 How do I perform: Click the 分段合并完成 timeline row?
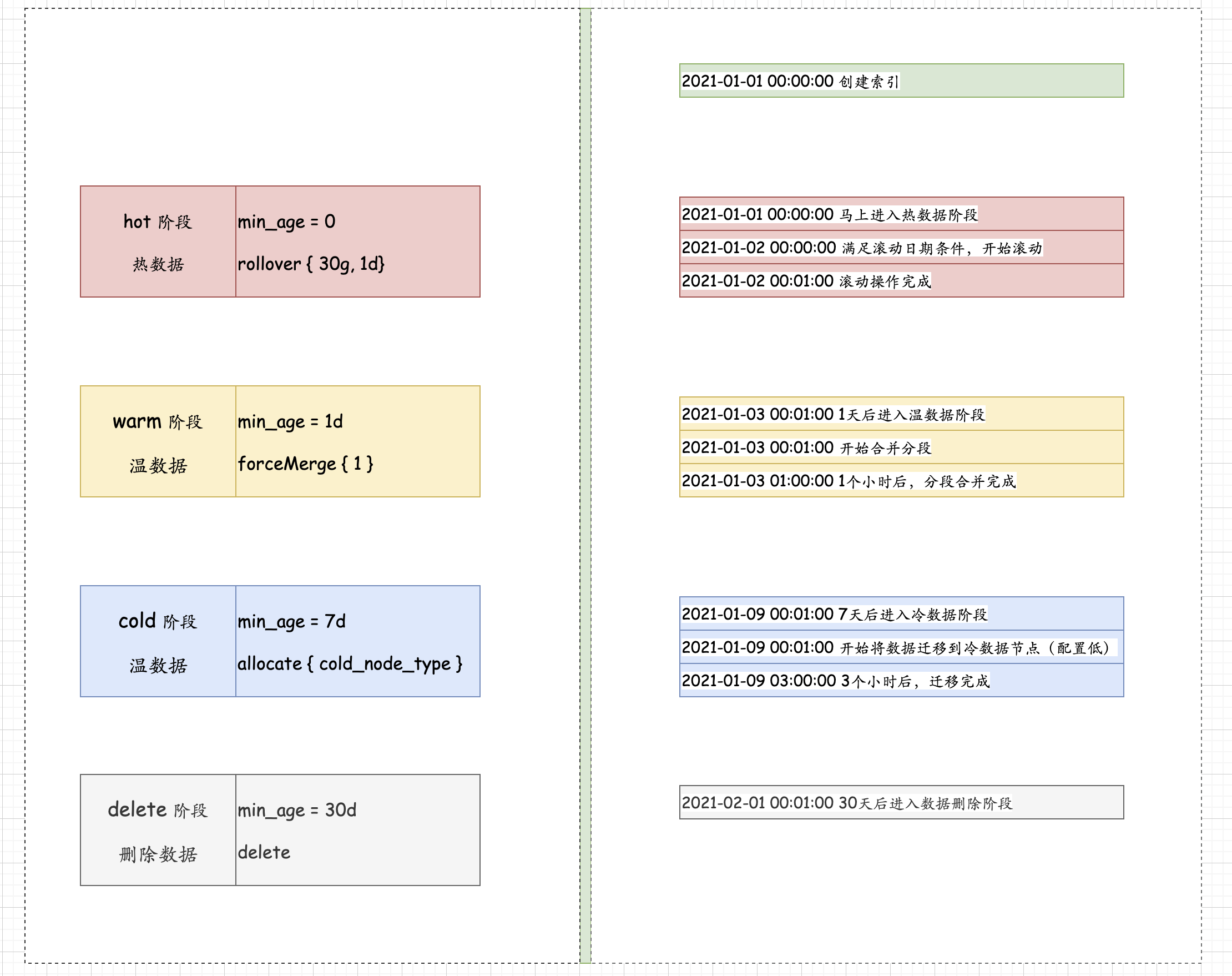point(901,481)
